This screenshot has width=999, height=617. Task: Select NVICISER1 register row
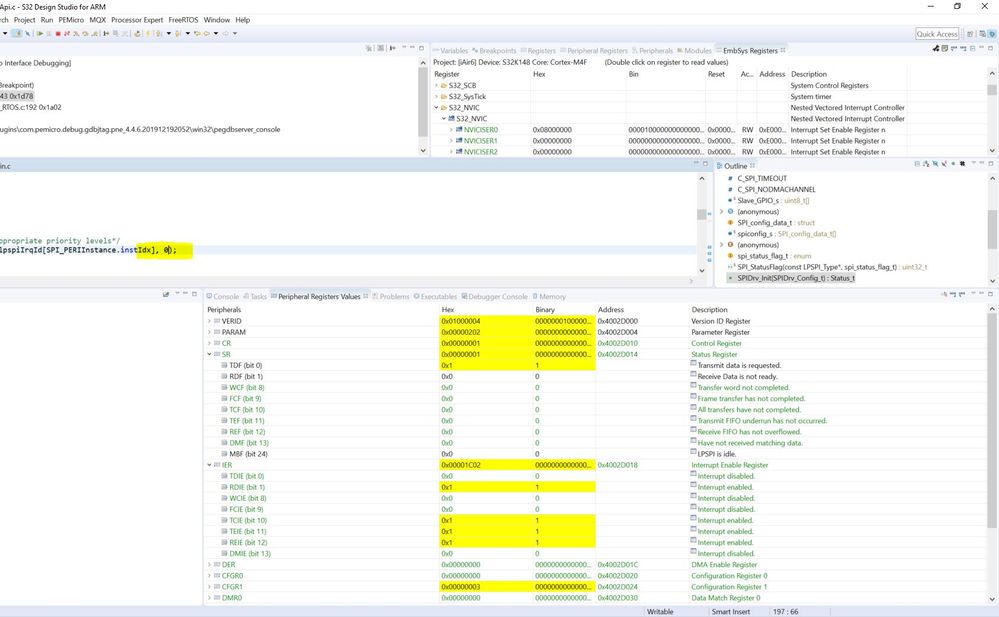[710, 141]
